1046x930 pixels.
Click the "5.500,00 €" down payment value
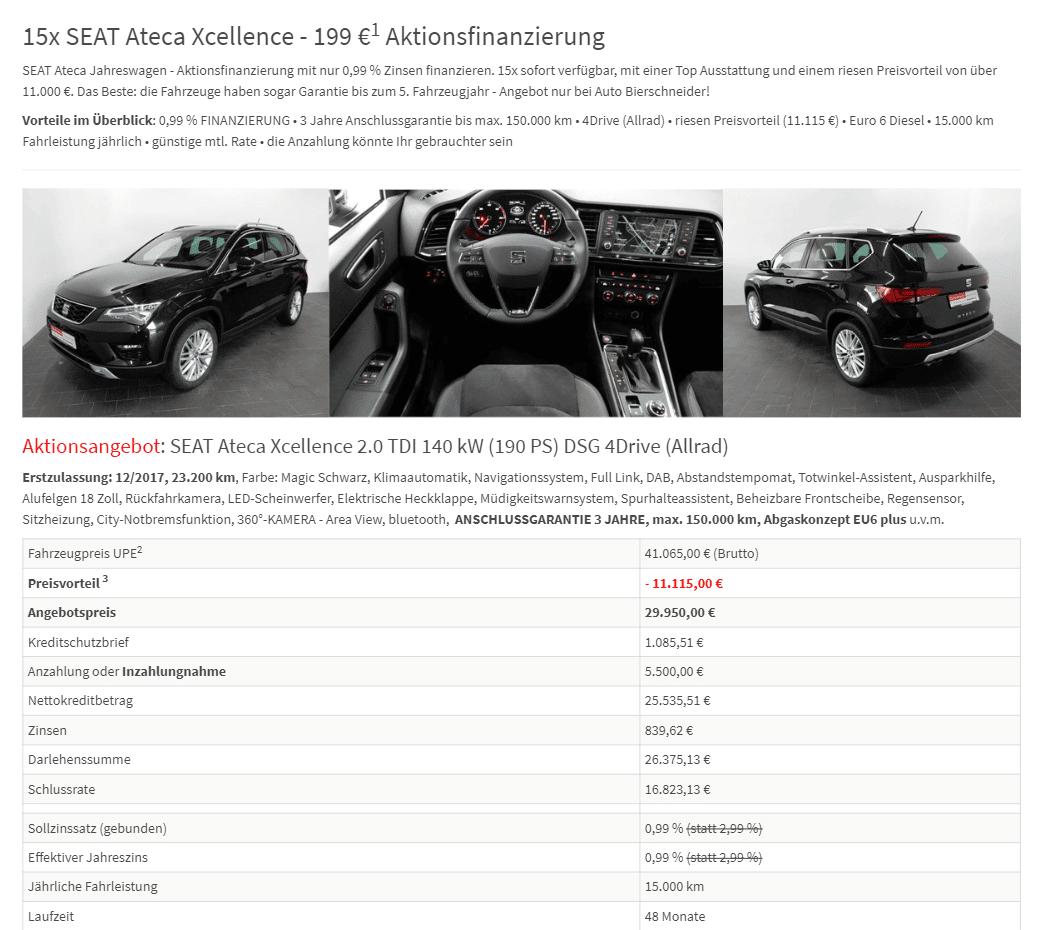coord(674,672)
